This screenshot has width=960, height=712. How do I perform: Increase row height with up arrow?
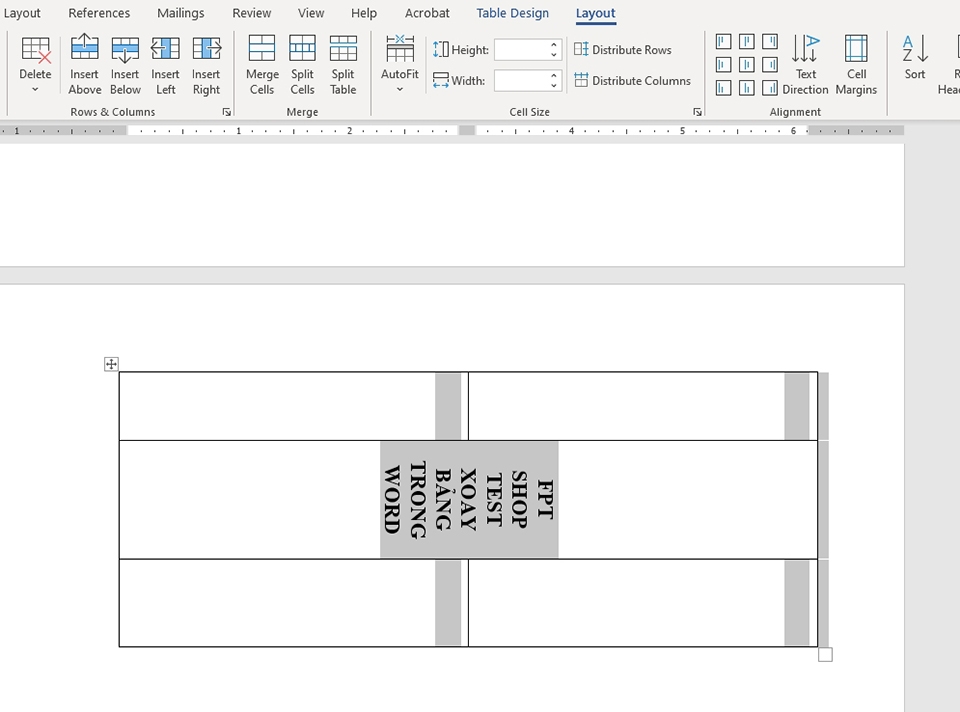(x=553, y=45)
